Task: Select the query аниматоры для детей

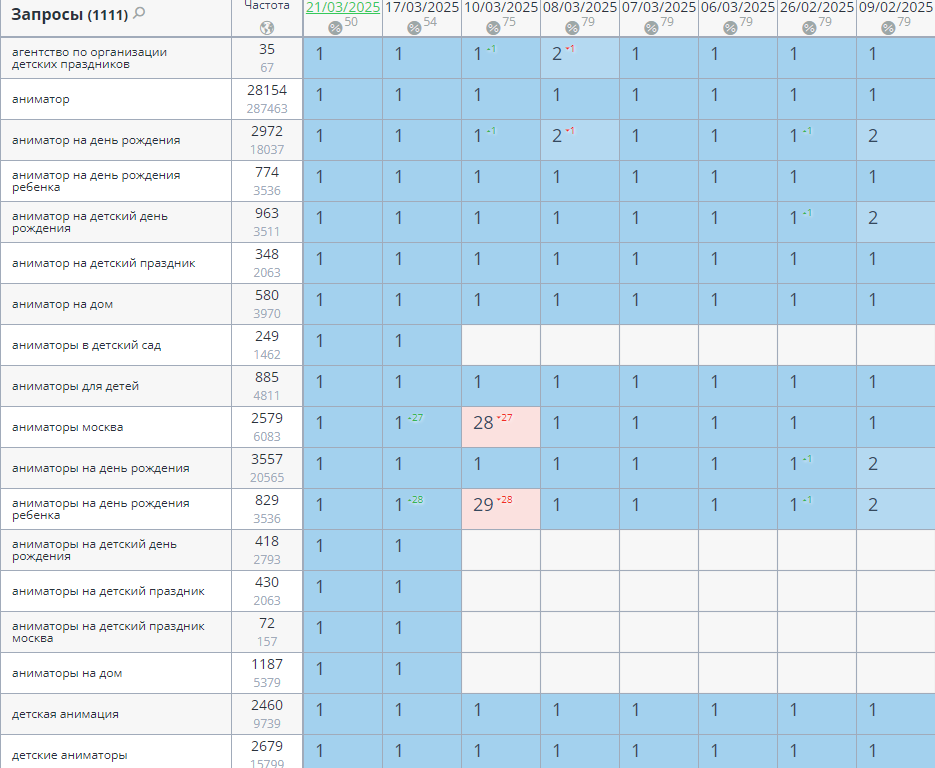Action: click(x=75, y=386)
